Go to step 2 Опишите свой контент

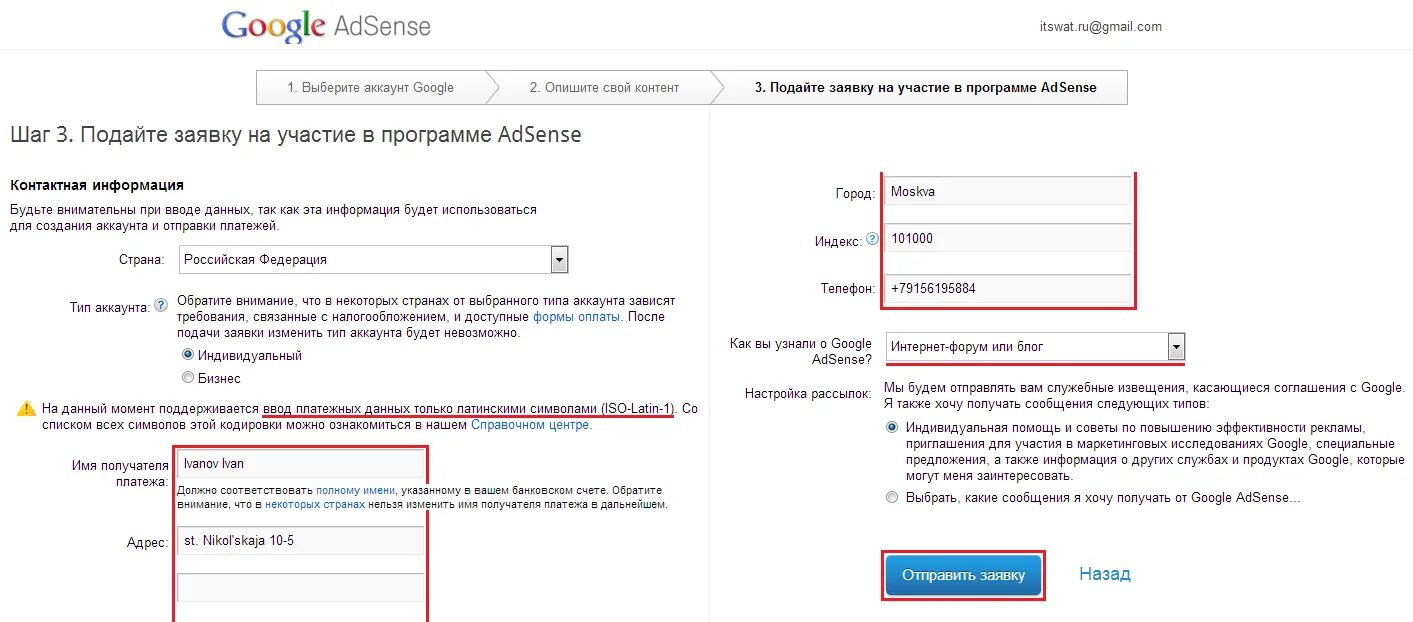(x=604, y=88)
